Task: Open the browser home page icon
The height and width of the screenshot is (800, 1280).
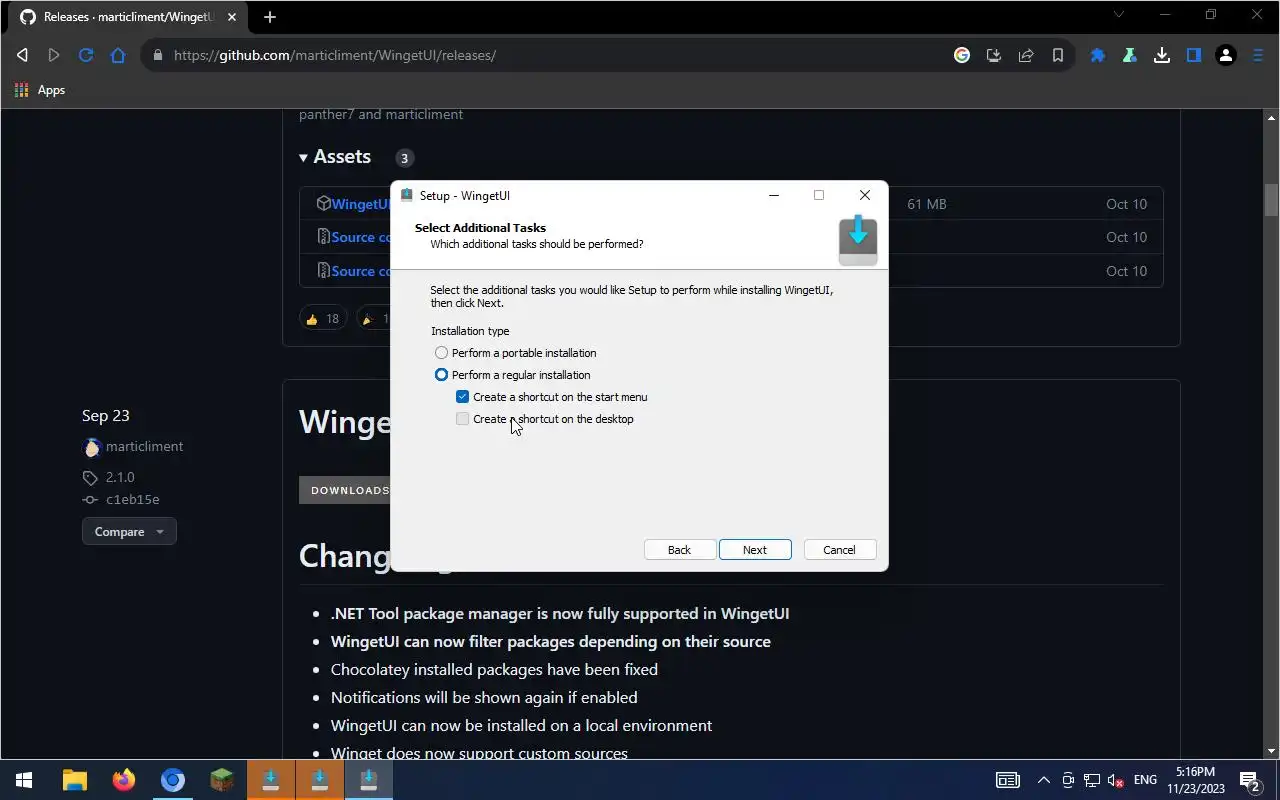Action: pyautogui.click(x=118, y=55)
